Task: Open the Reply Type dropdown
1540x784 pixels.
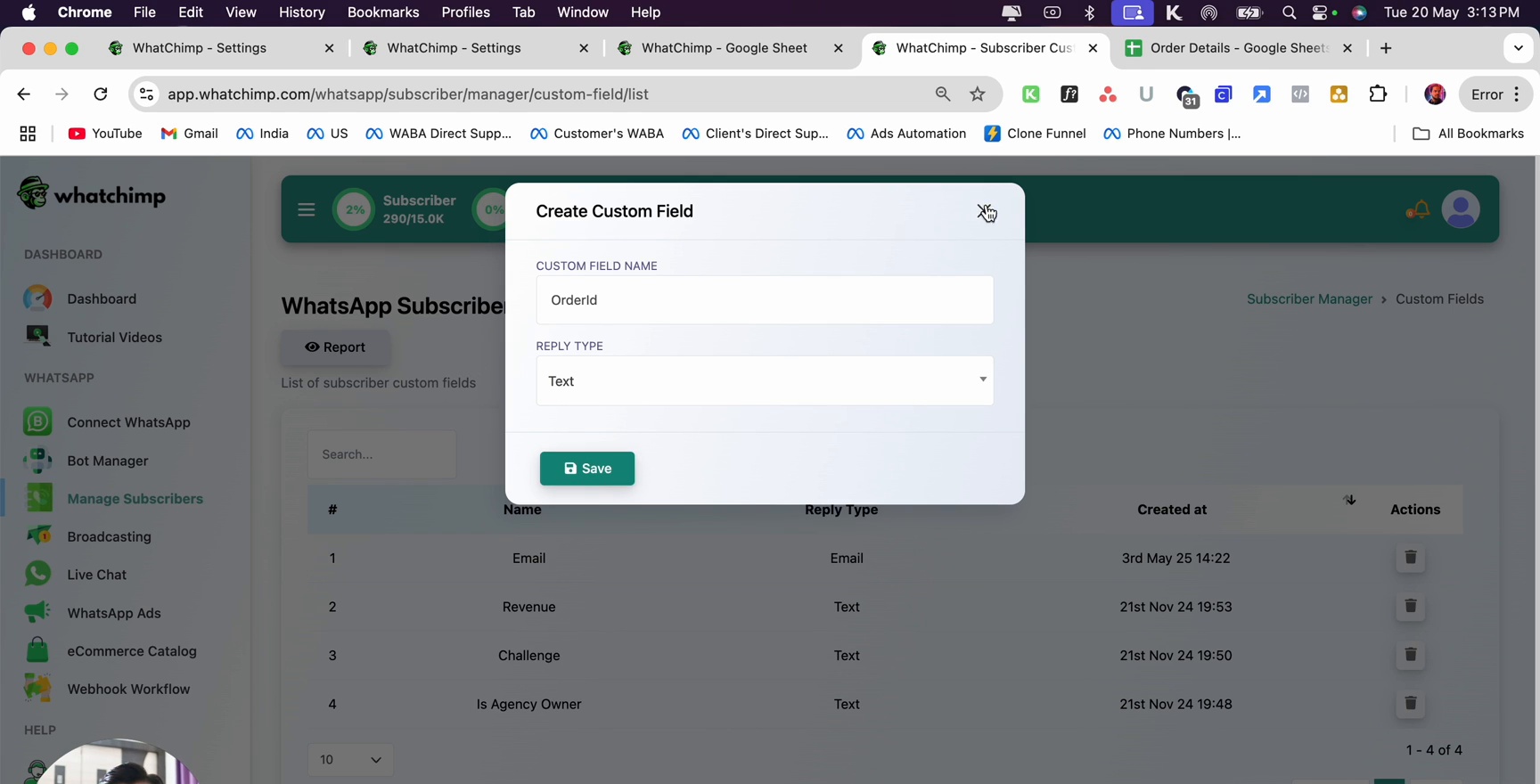Action: (x=765, y=381)
